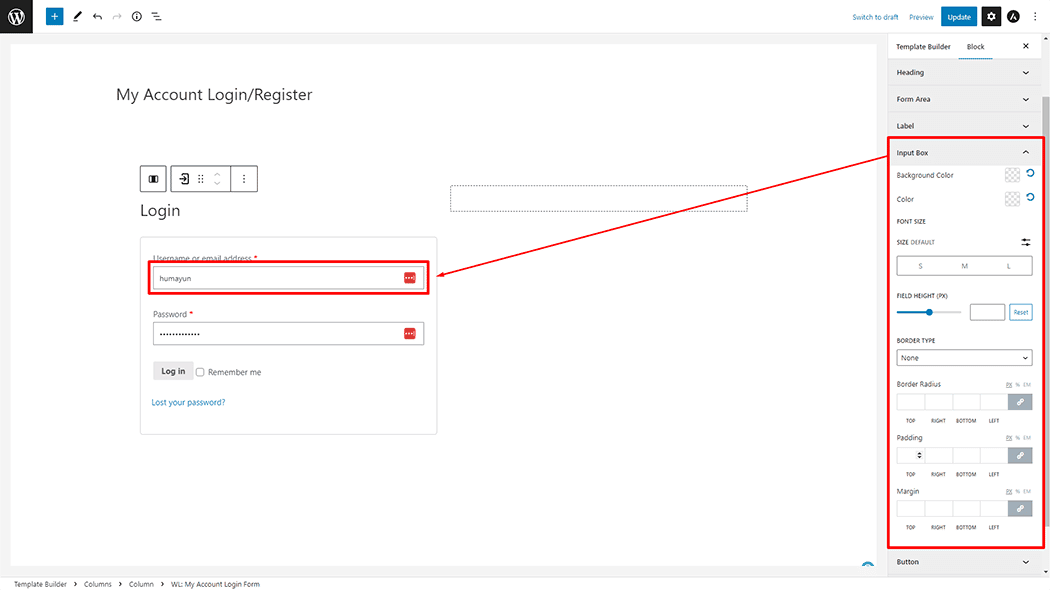Open the list view outline icon
This screenshot has width=1050, height=590.
tap(157, 16)
